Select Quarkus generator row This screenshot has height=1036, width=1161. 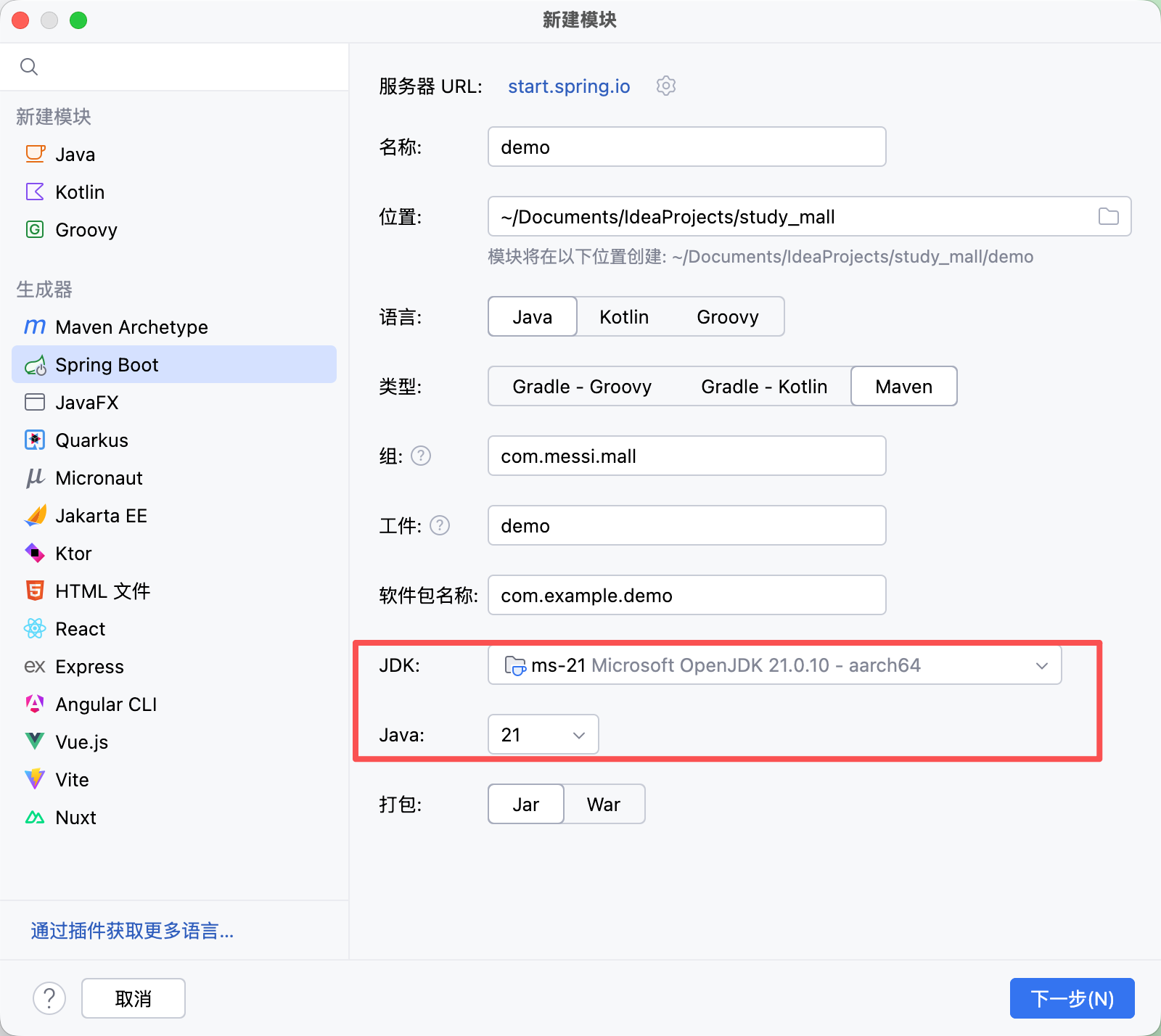[174, 440]
